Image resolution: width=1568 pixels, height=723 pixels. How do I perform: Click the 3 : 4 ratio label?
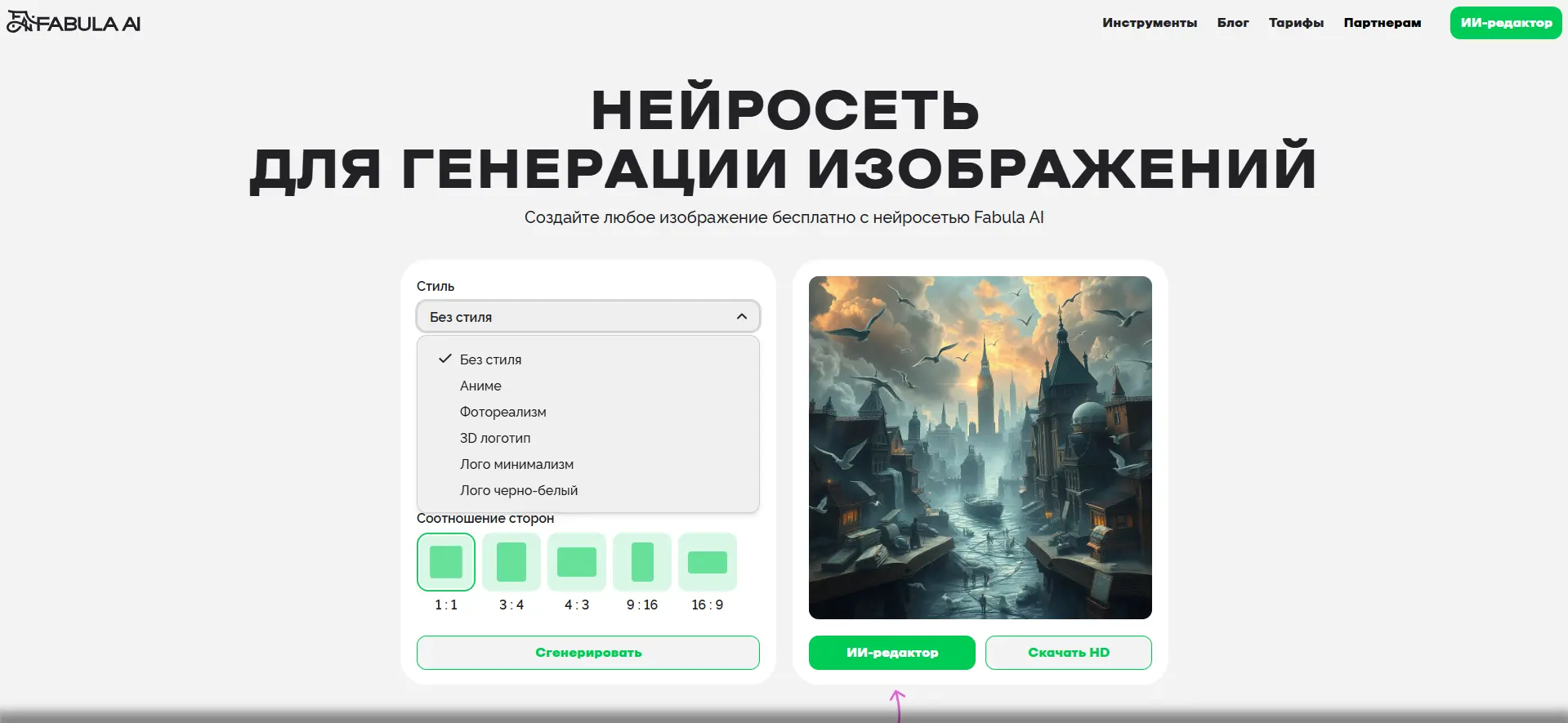point(511,605)
